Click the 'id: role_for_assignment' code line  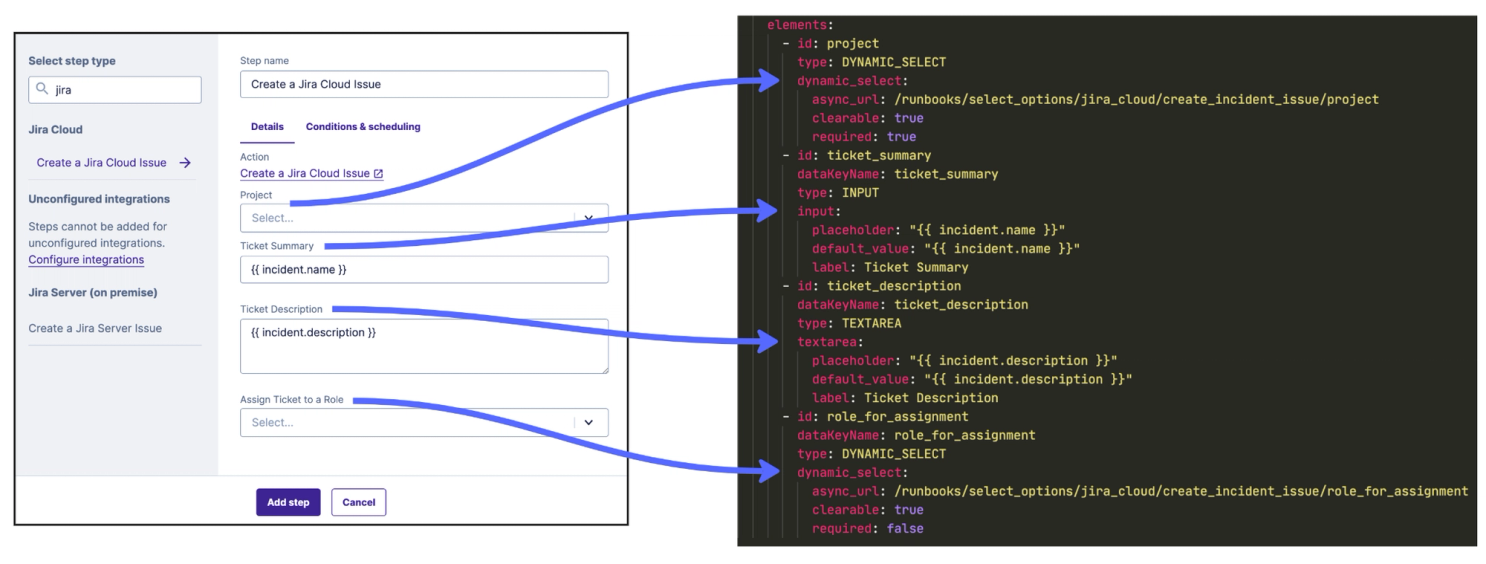coord(875,416)
